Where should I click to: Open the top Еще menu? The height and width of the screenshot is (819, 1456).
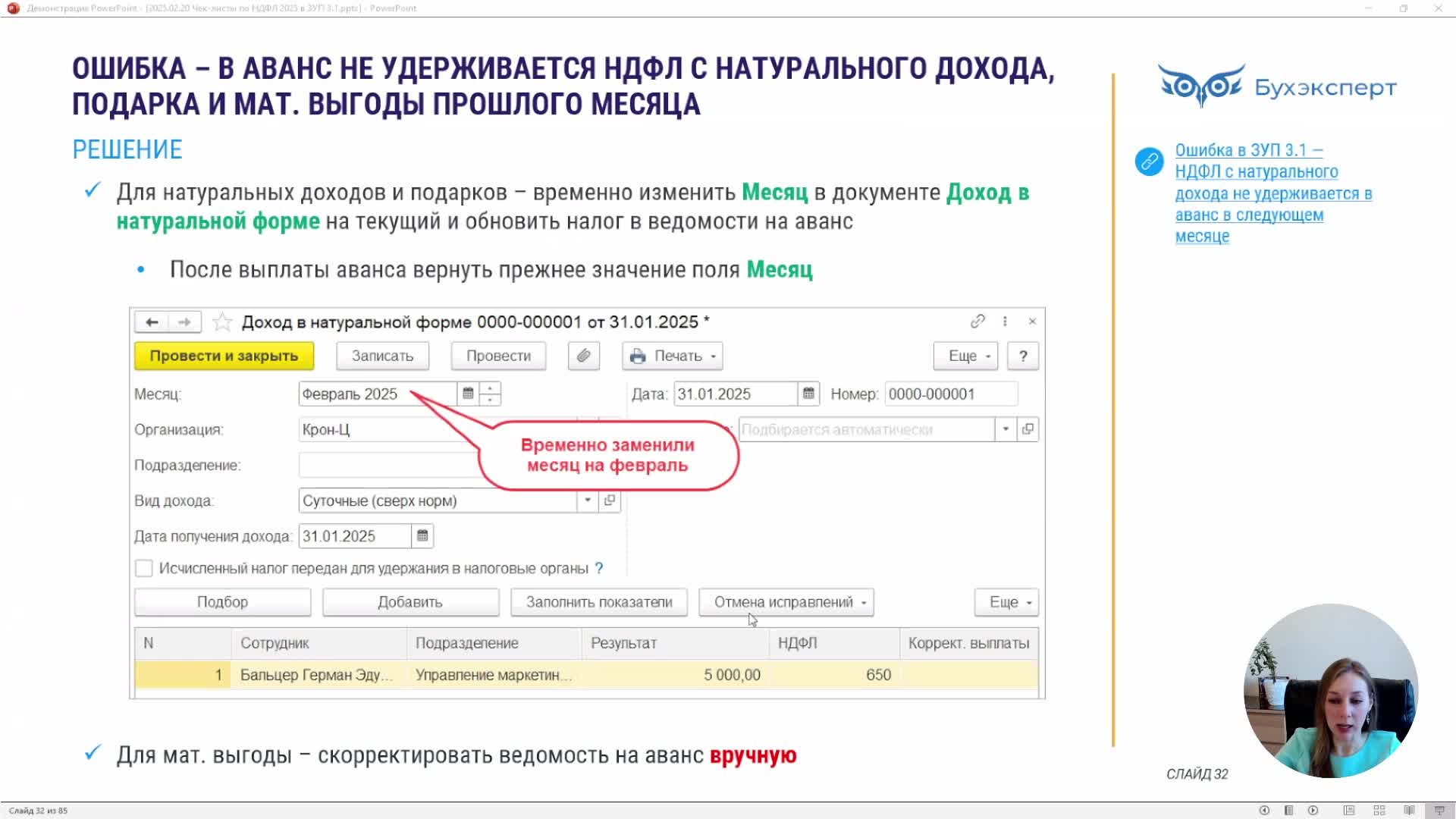pyautogui.click(x=965, y=356)
